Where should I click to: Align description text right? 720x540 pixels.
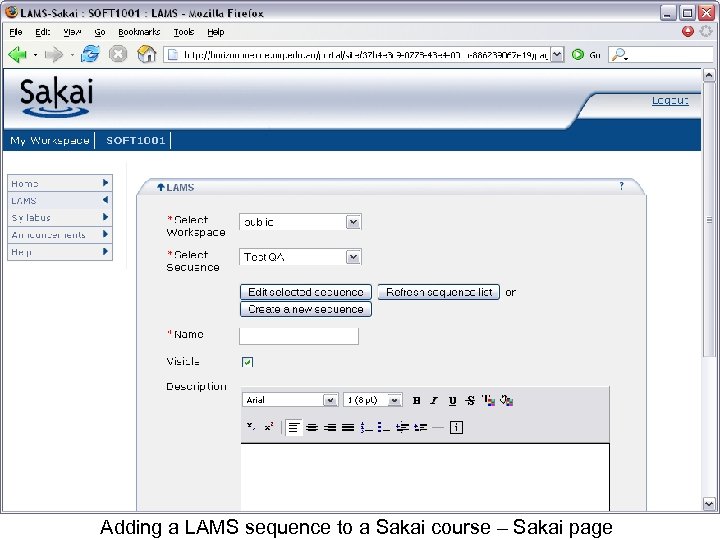pos(330,428)
